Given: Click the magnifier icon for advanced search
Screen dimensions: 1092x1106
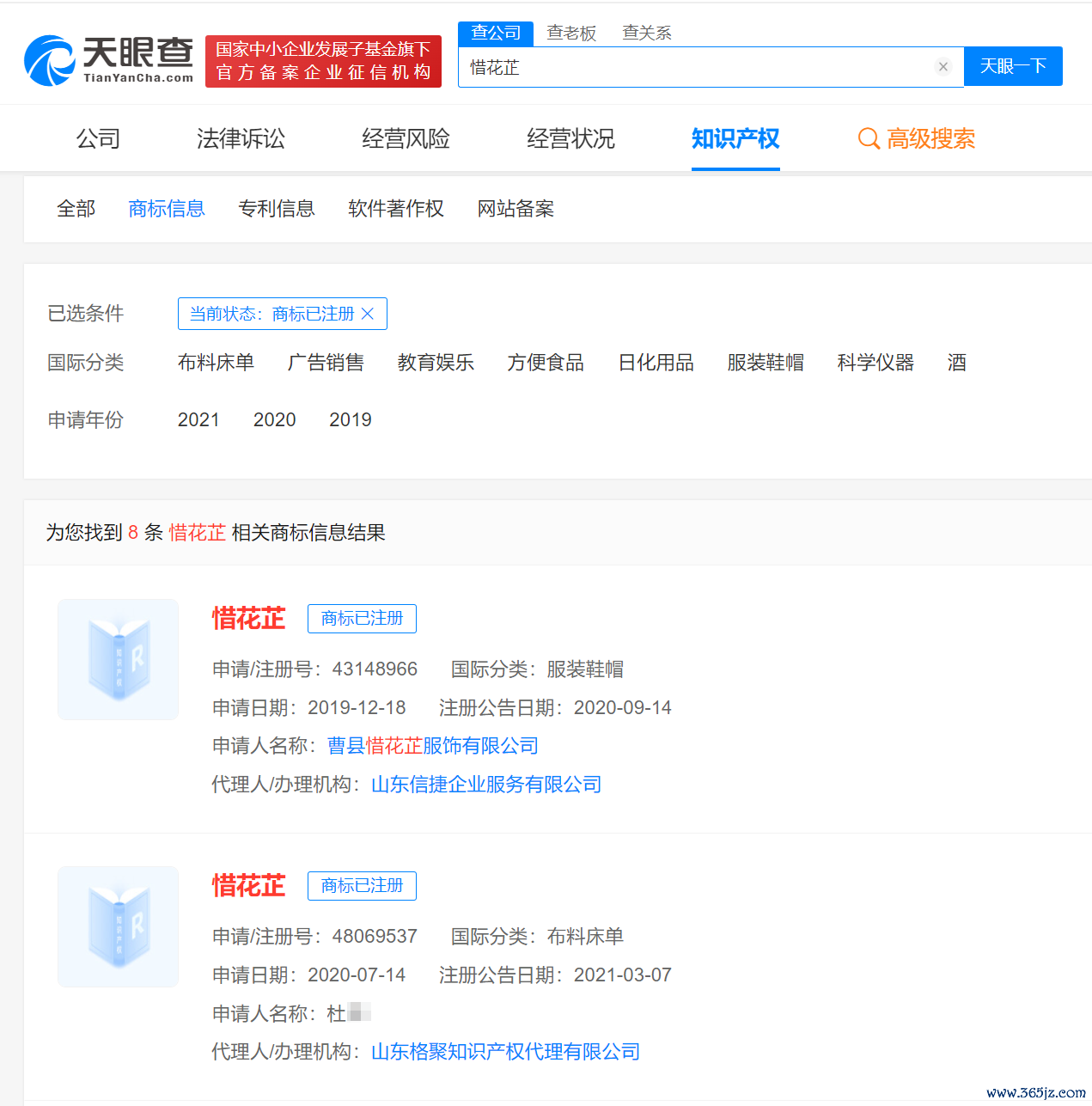Looking at the screenshot, I should [x=869, y=138].
